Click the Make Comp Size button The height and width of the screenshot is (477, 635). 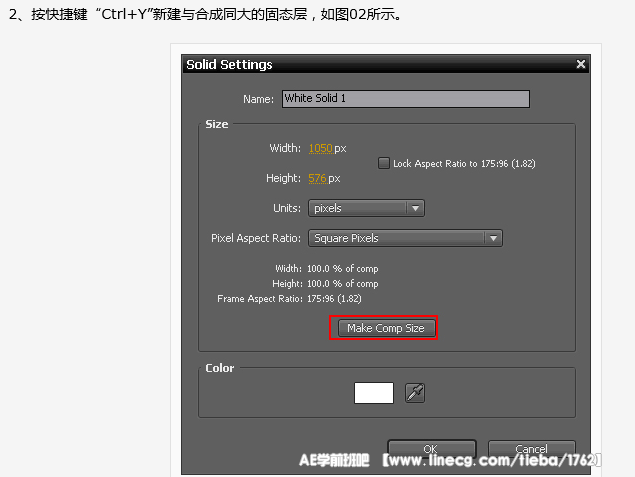pyautogui.click(x=386, y=328)
